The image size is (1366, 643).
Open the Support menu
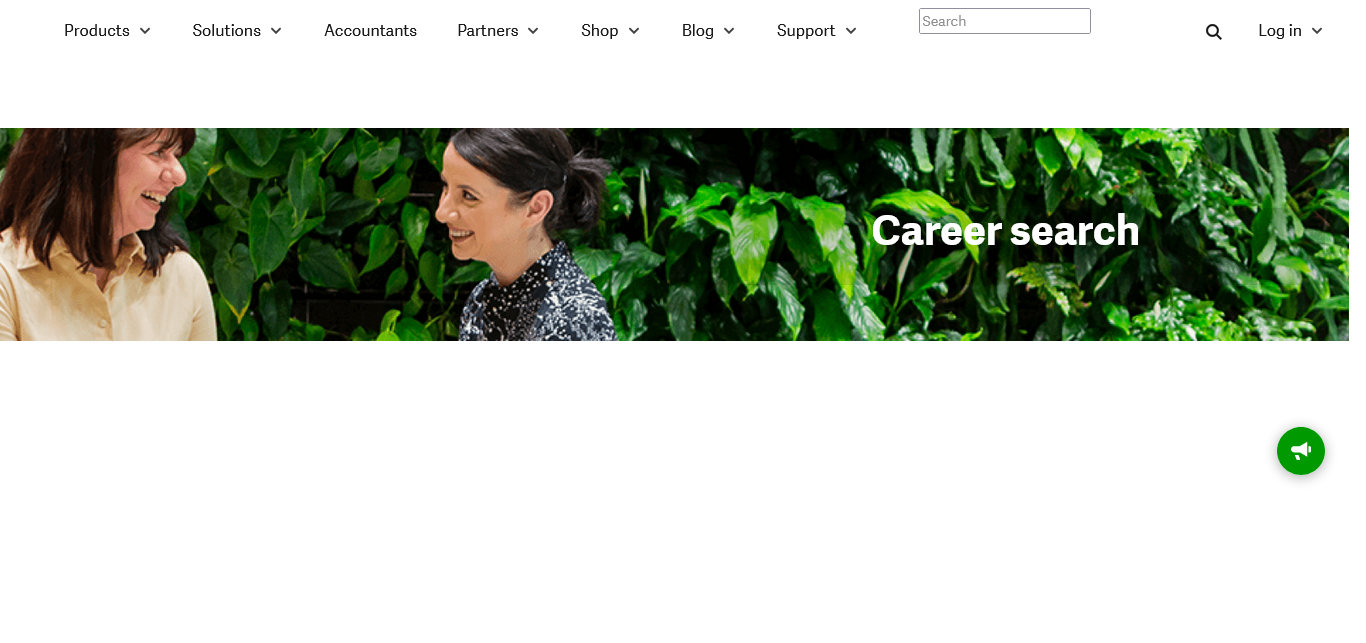[x=806, y=31]
